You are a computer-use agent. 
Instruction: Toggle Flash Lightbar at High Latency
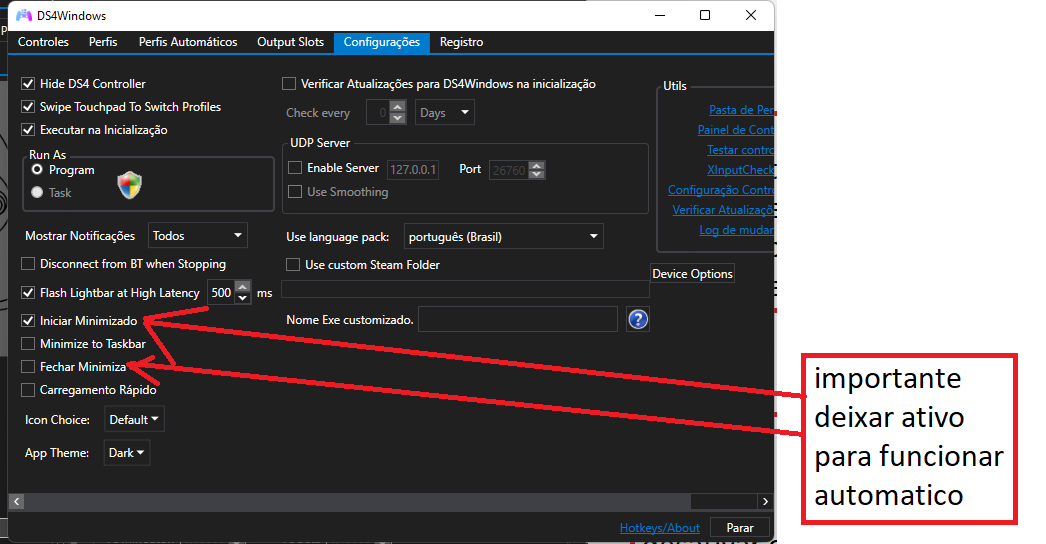[x=28, y=292]
